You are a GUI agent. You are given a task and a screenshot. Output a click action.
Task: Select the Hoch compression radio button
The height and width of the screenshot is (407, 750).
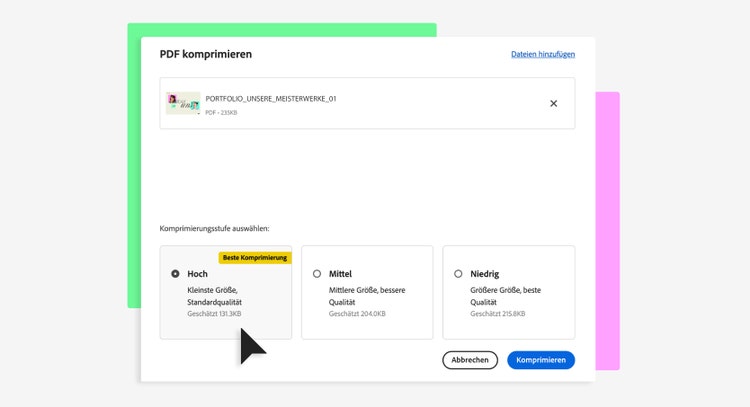[x=175, y=274]
